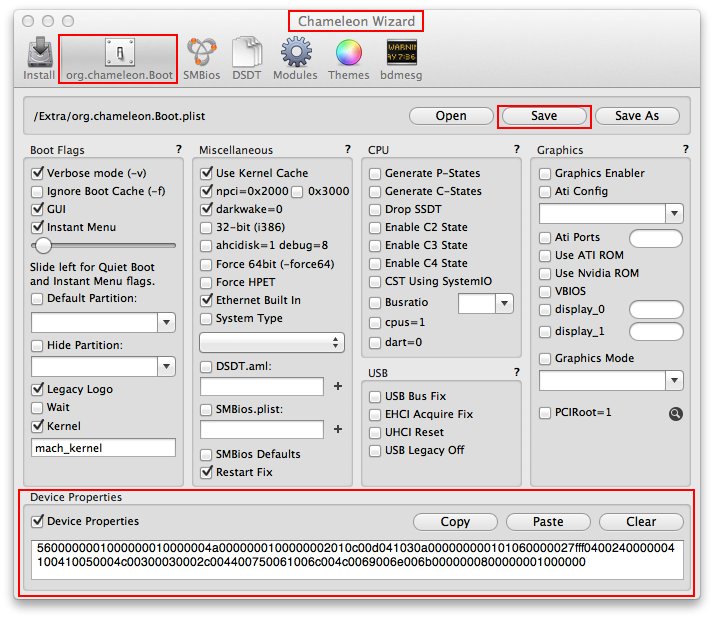Enable Graphics Enabler checkbox
This screenshot has height=619, width=714.
tap(545, 174)
